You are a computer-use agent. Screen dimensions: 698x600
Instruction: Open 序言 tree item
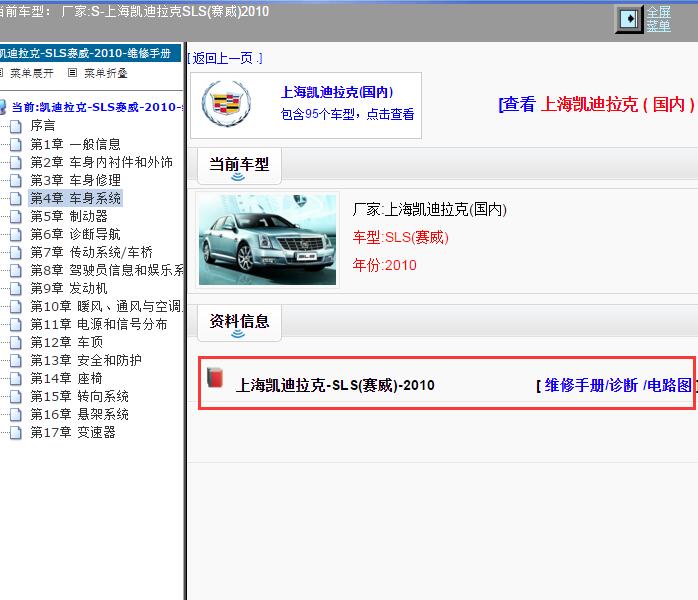pyautogui.click(x=43, y=126)
